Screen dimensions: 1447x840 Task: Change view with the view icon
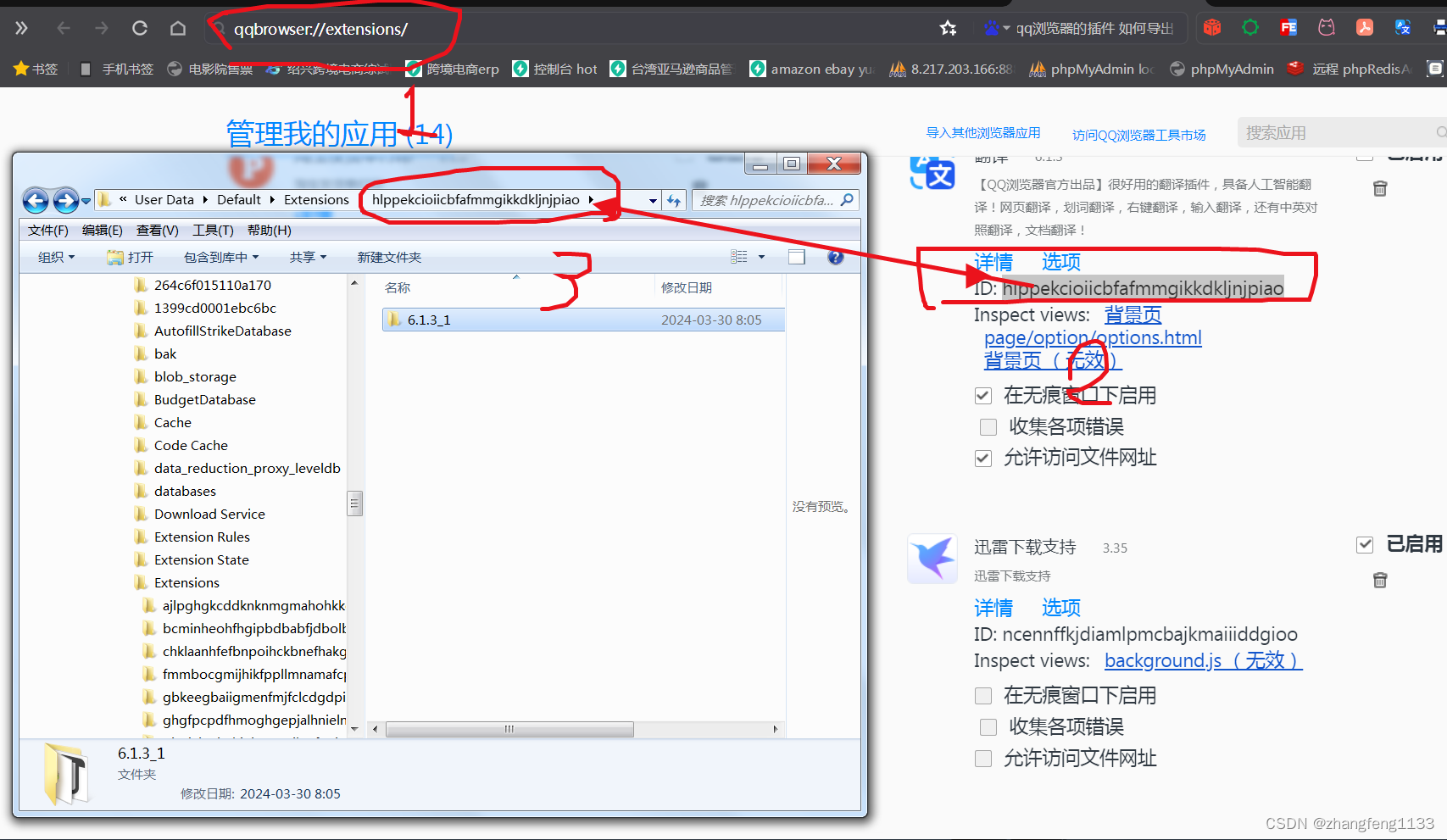(x=739, y=257)
